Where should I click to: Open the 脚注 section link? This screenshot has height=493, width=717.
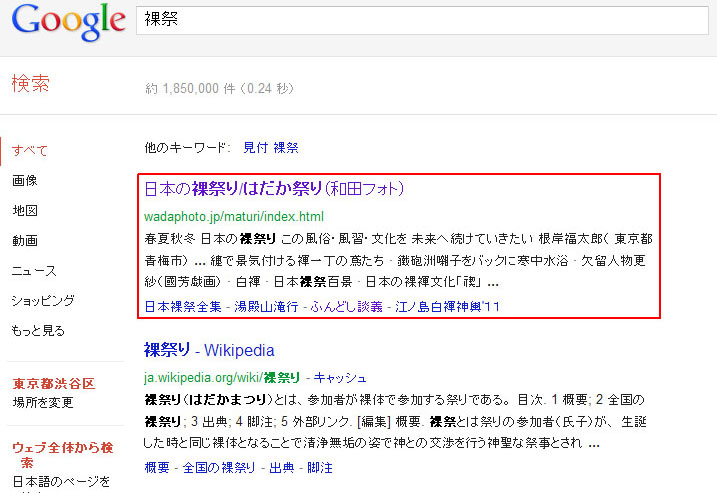pyautogui.click(x=320, y=468)
